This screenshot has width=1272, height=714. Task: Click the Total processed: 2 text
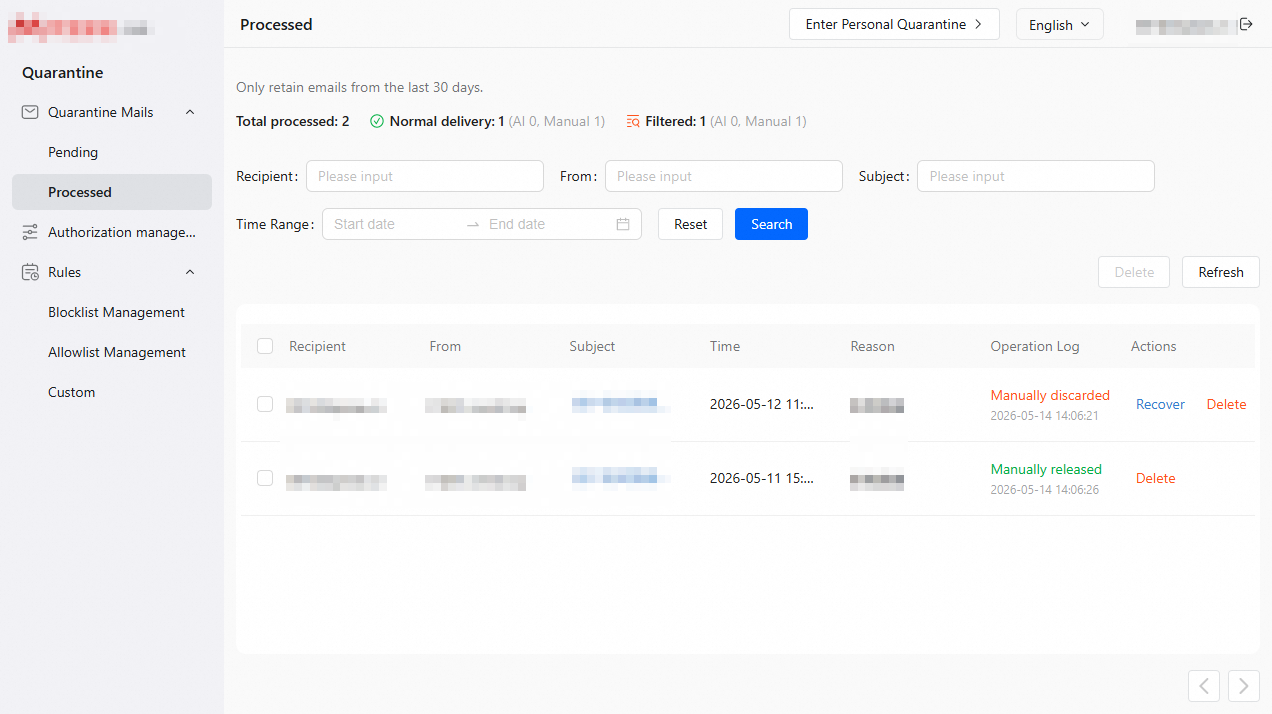(x=293, y=121)
